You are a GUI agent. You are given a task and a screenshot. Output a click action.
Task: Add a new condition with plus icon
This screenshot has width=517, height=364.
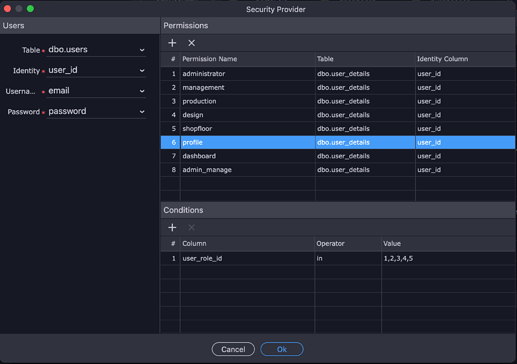(172, 228)
